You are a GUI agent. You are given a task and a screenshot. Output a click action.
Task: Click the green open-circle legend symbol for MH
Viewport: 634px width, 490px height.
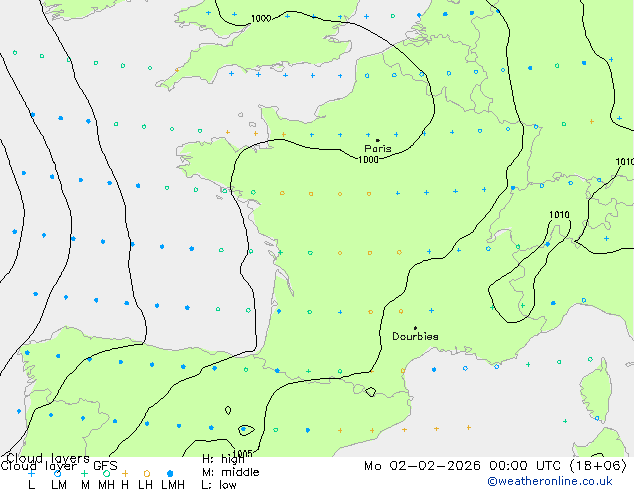[x=106, y=473]
